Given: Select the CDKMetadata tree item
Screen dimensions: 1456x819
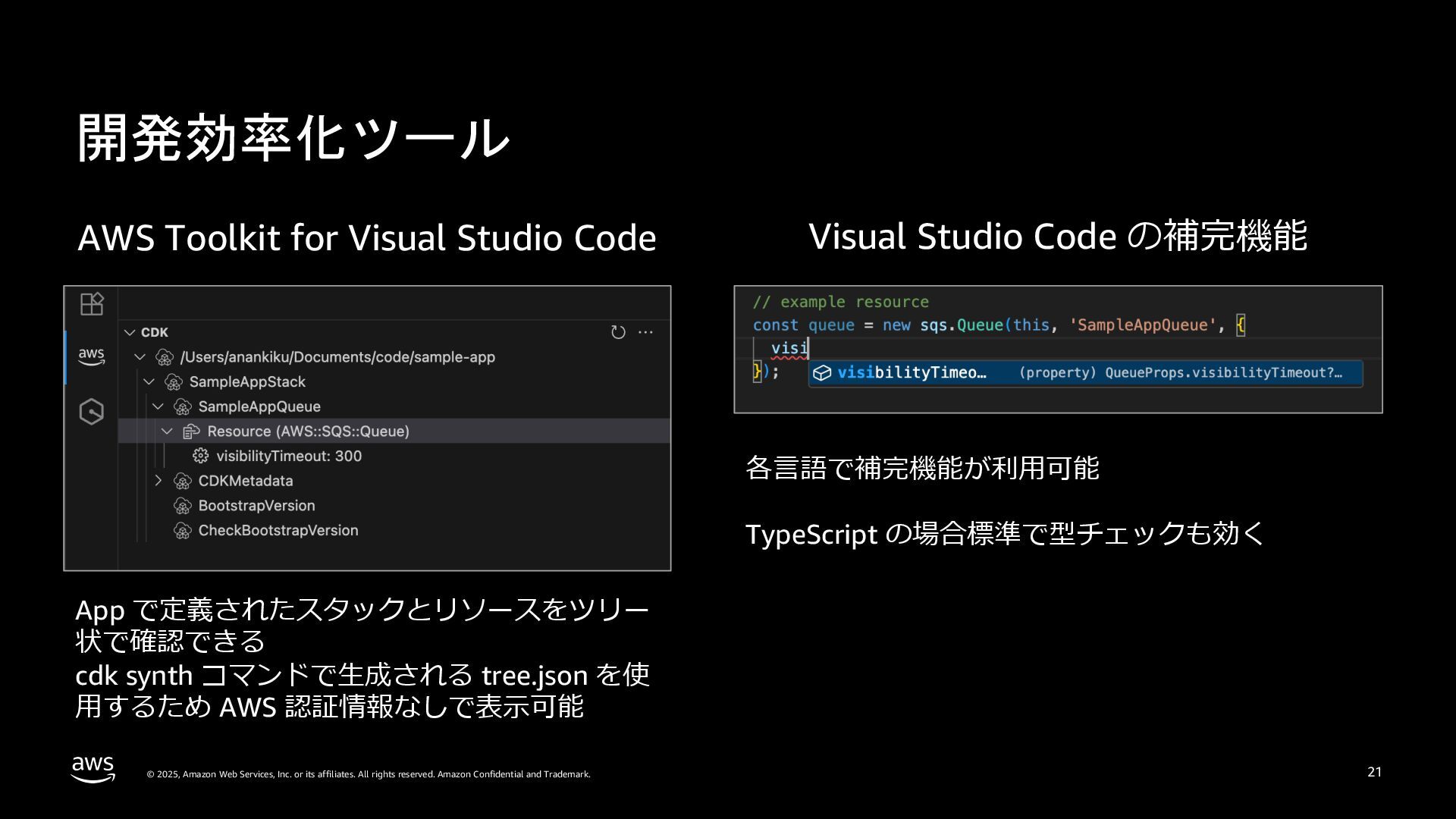Looking at the screenshot, I should click(394, 480).
